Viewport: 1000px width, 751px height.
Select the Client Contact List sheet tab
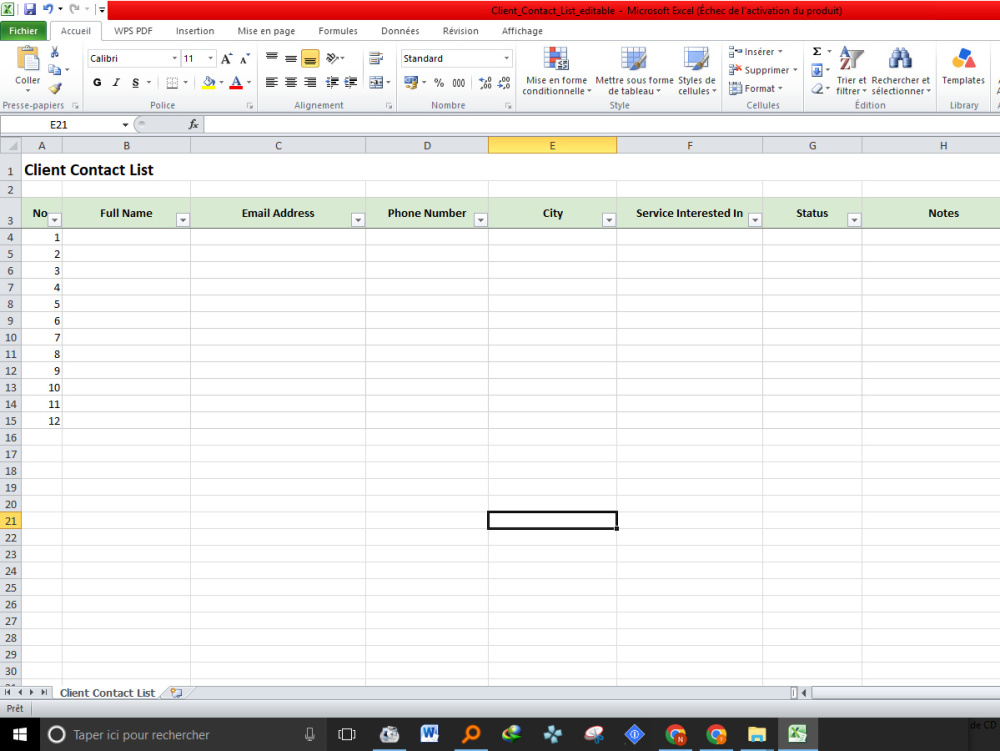tap(107, 693)
